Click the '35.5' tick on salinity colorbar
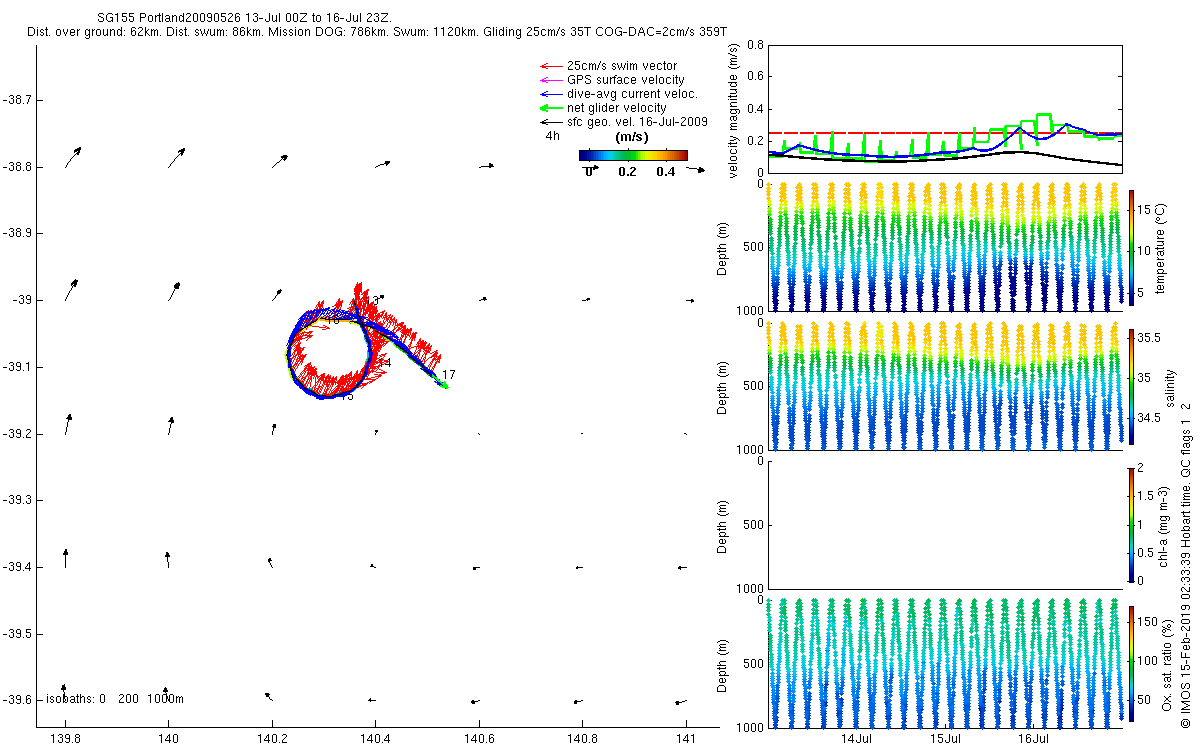This screenshot has height=750, width=1200. (x=1149, y=339)
